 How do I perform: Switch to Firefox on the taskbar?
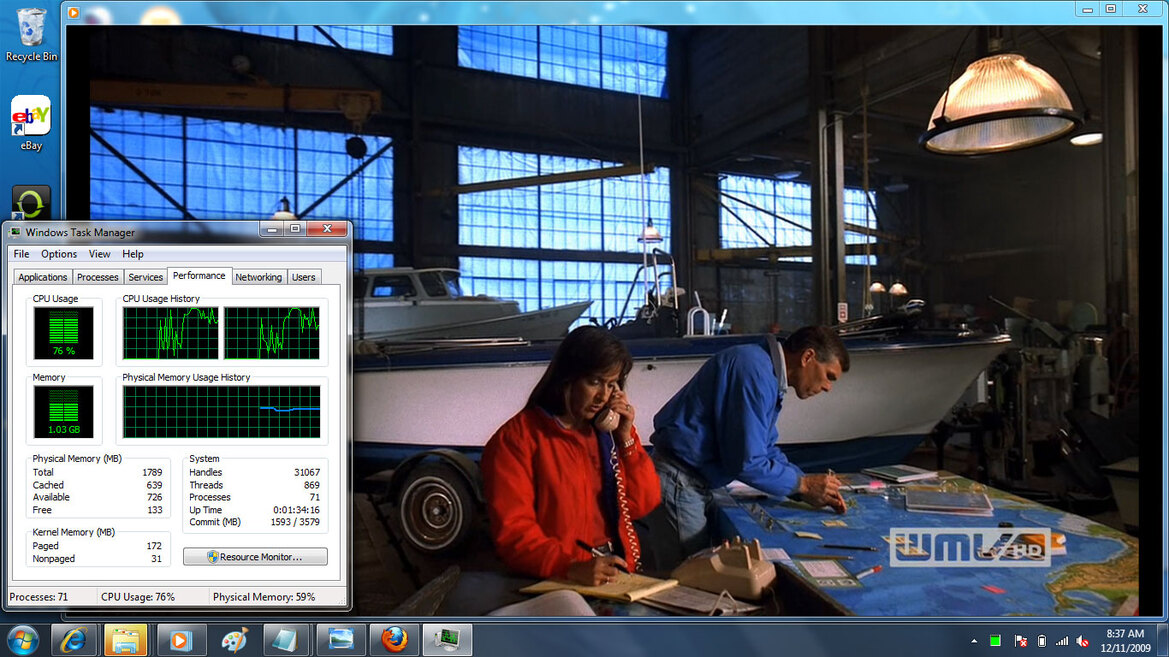394,640
